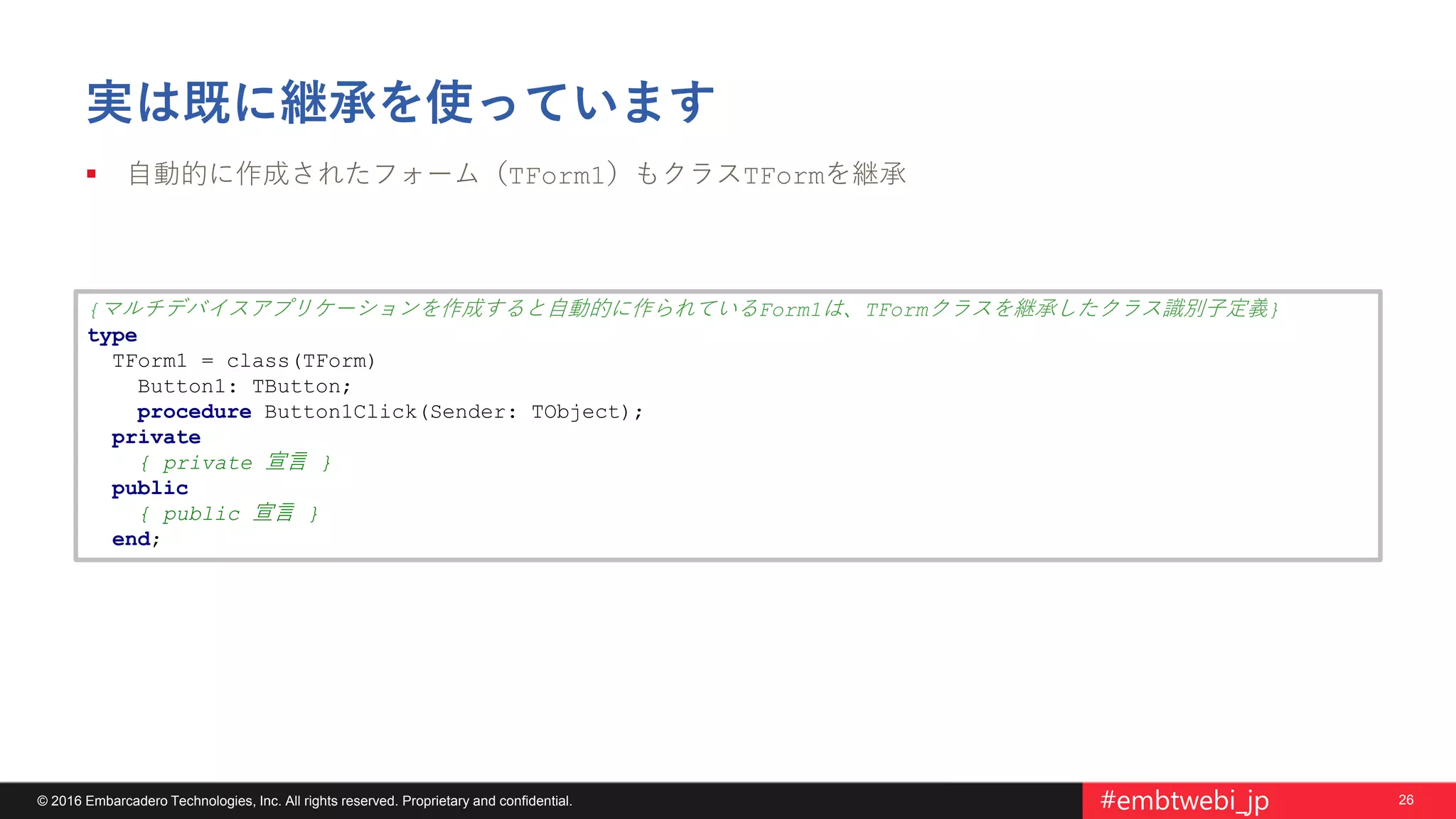Click the '{ private 宣言 }' comment
The height and width of the screenshot is (819, 1456).
(235, 463)
